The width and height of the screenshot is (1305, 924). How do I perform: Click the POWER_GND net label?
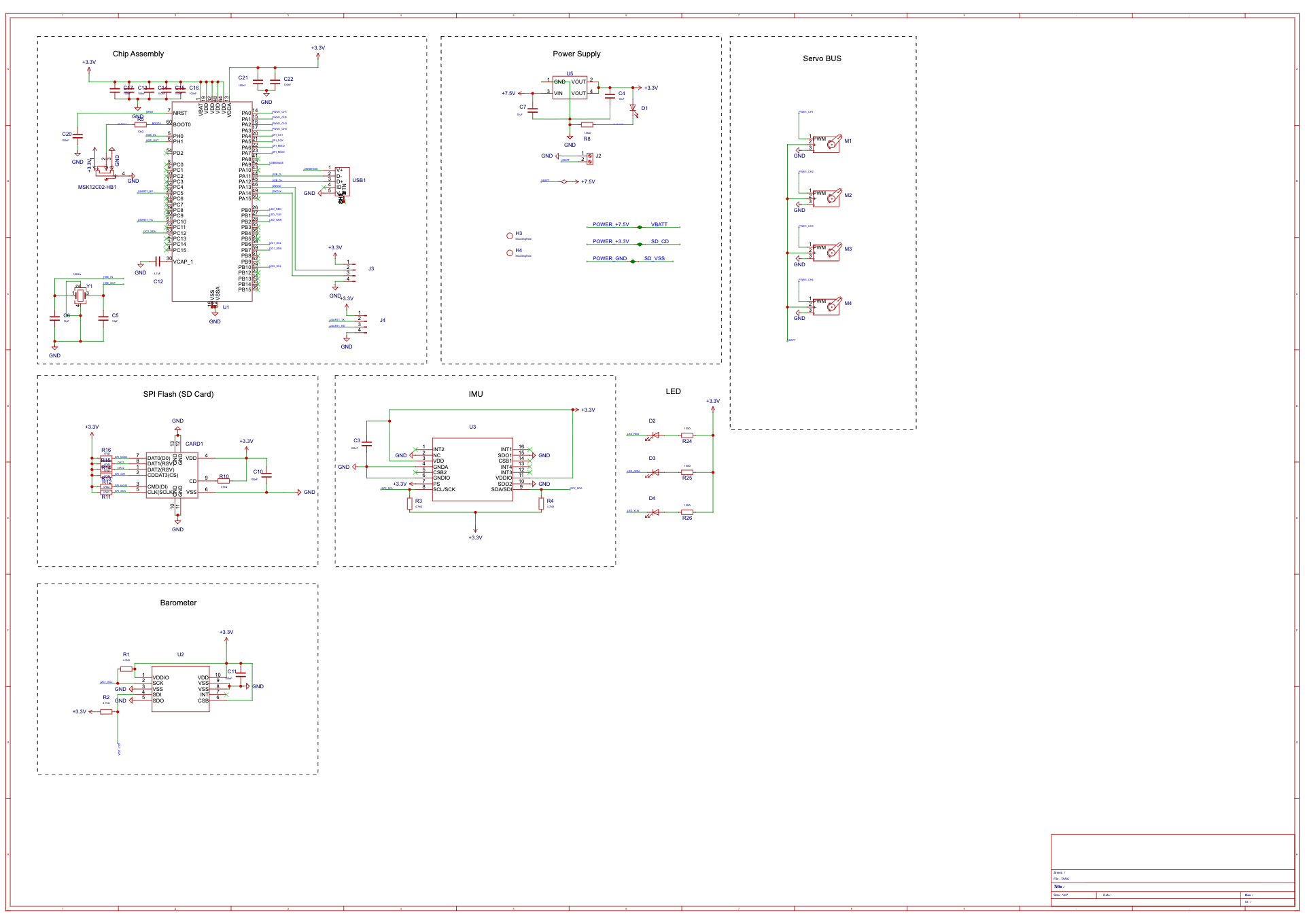pyautogui.click(x=609, y=258)
